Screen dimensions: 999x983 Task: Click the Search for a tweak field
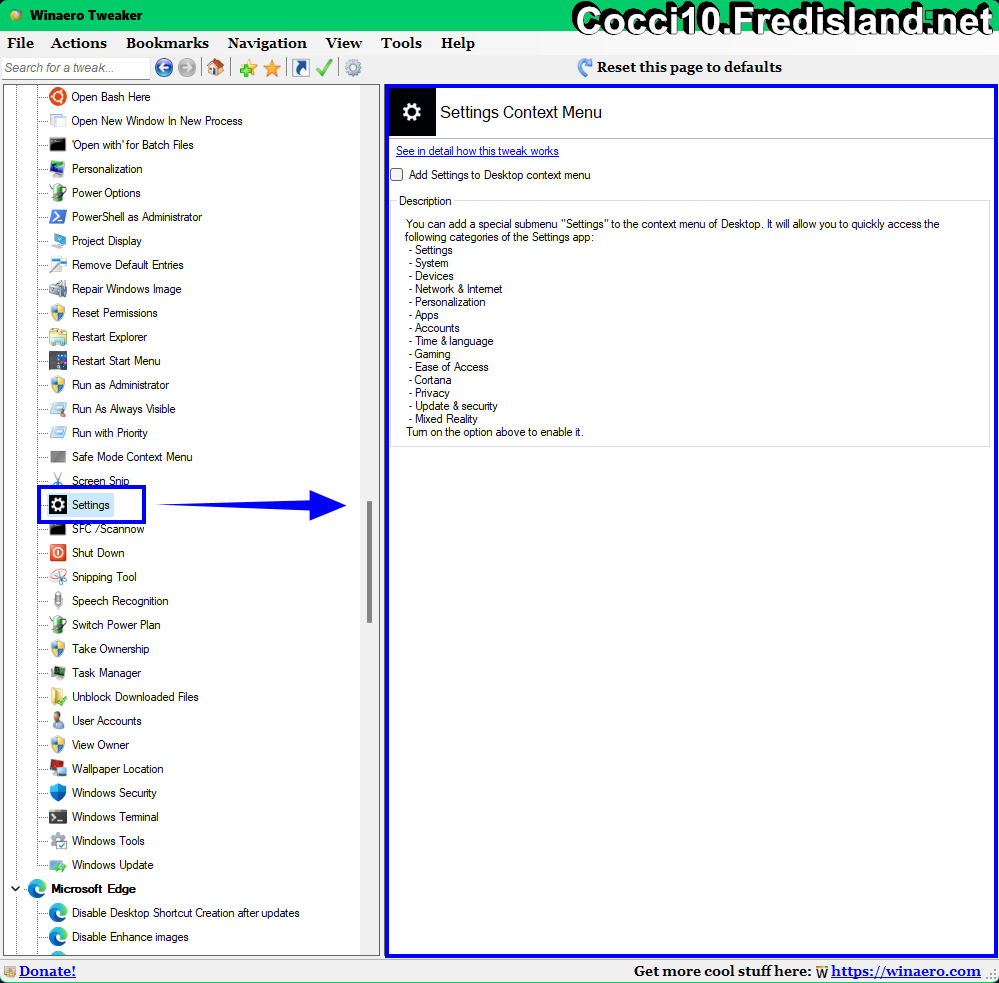(76, 68)
